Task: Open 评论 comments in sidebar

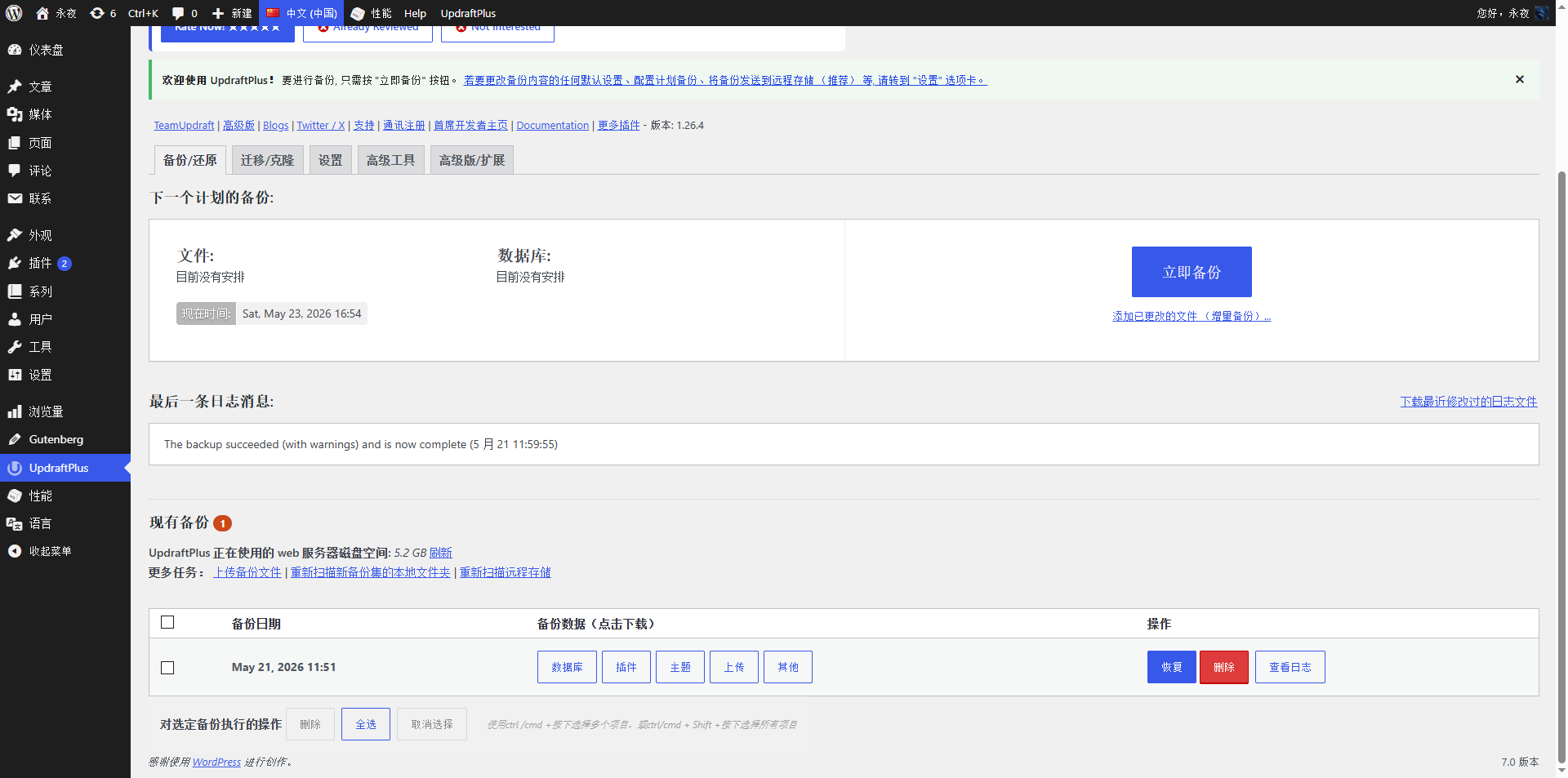Action: pyautogui.click(x=65, y=171)
